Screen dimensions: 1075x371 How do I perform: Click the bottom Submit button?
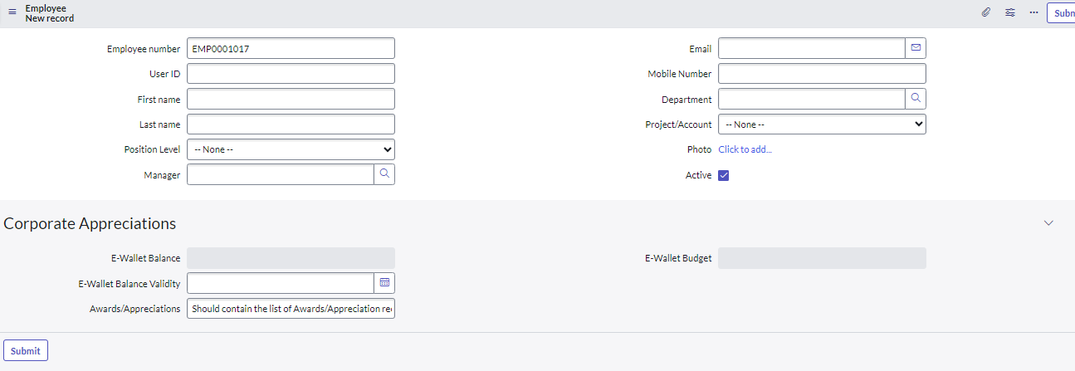(x=25, y=350)
